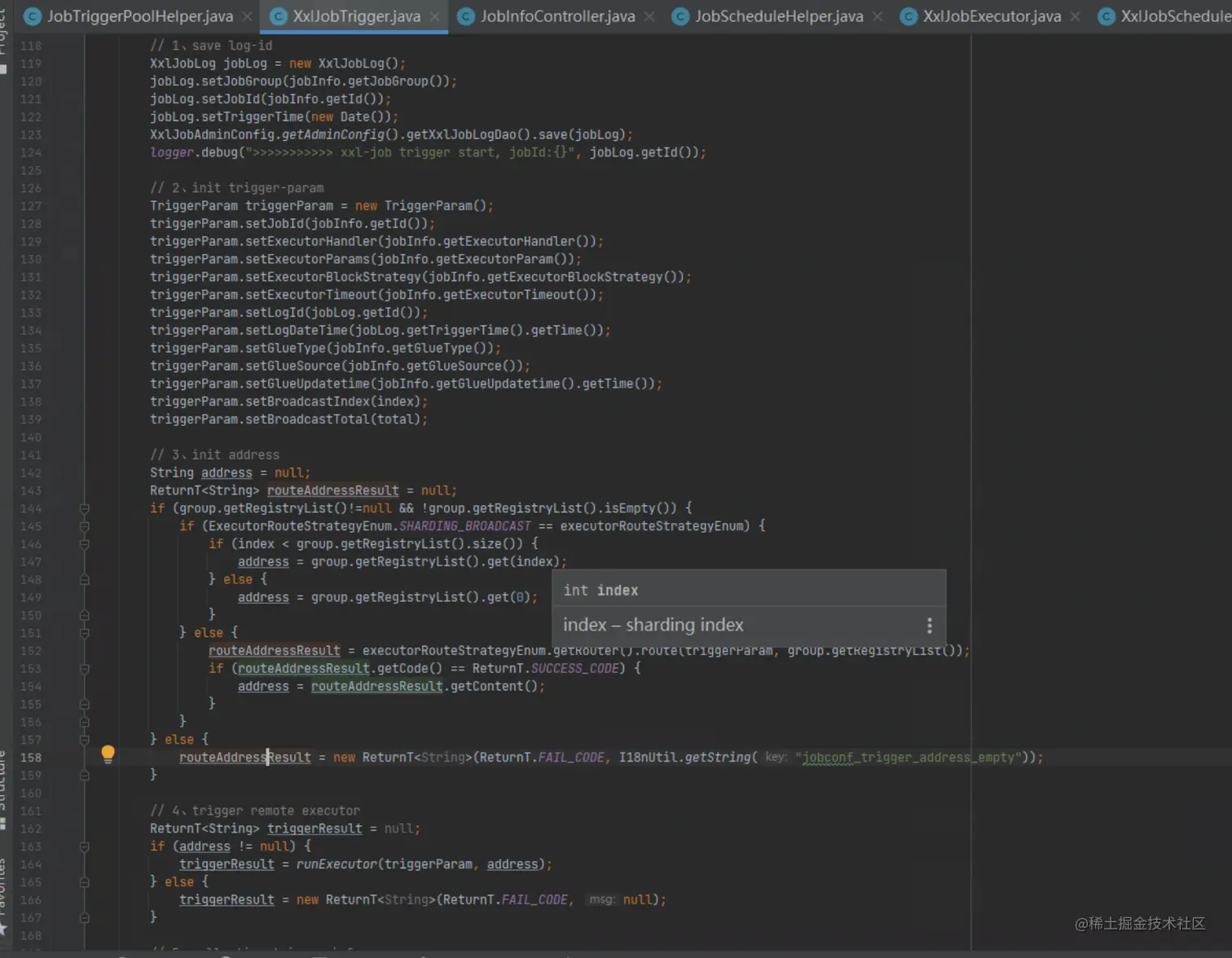
Task: Click FAIL_CODE on line 166
Action: (x=535, y=900)
